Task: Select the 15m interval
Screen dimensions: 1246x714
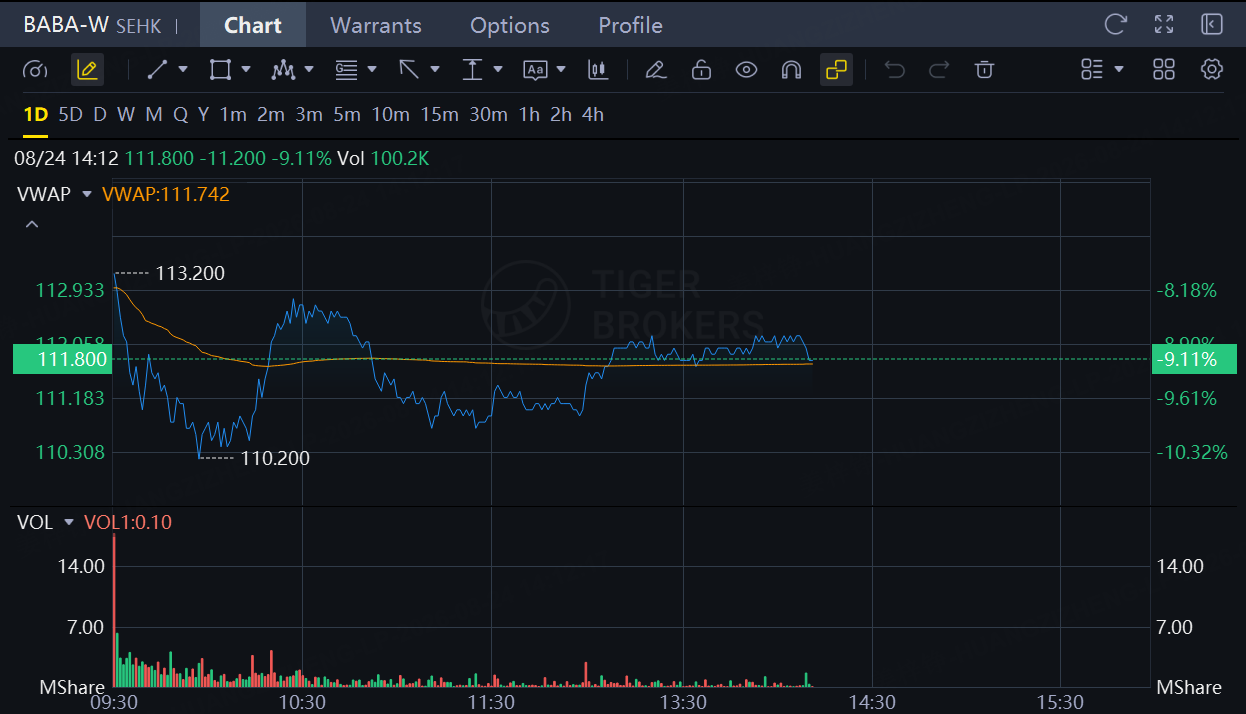Action: tap(439, 115)
